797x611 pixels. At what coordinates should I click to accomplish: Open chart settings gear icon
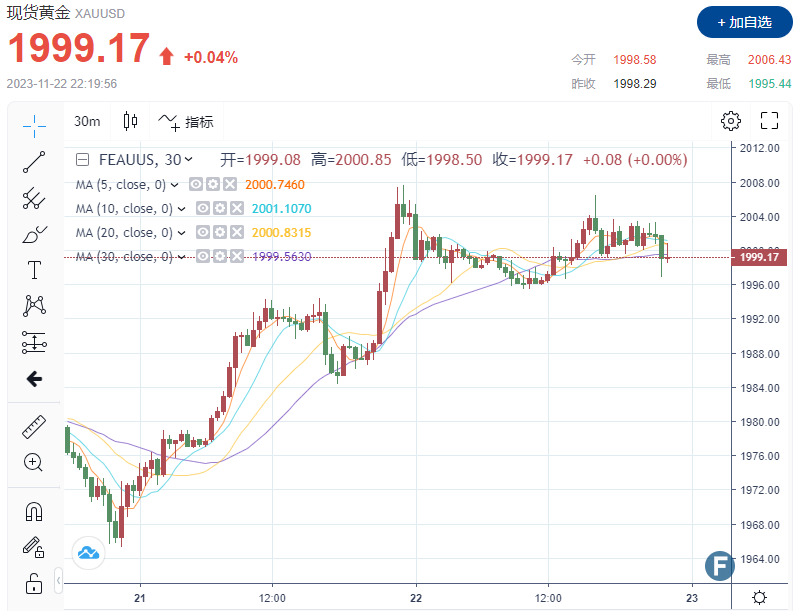(x=731, y=122)
